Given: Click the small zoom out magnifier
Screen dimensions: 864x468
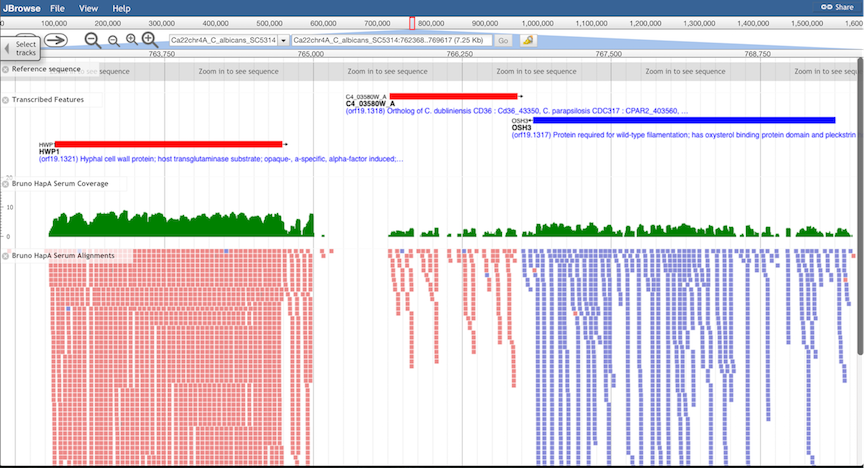Looking at the screenshot, I should (113, 40).
